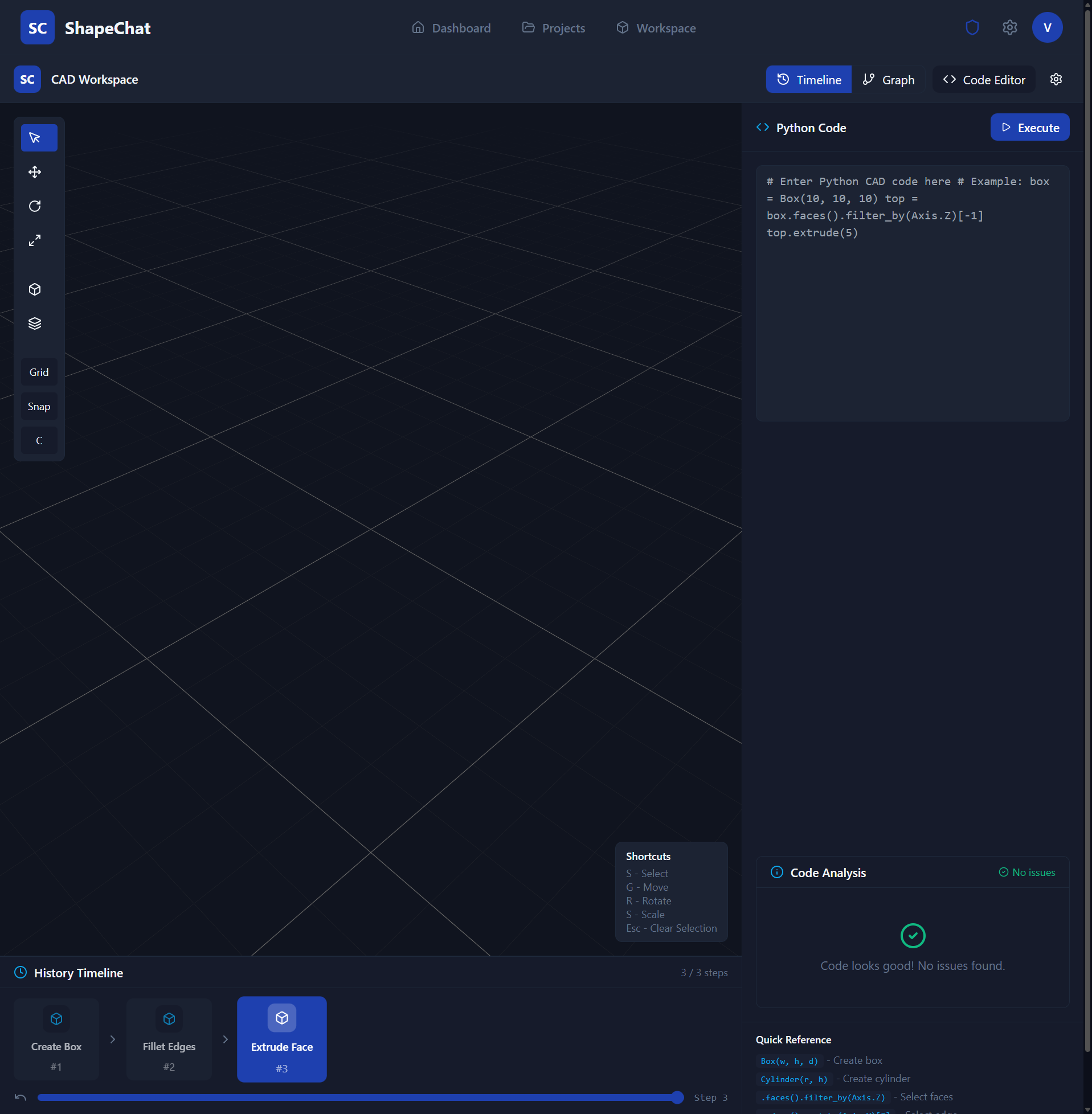Screen dimensions: 1092x1114
Task: Select the arrow selection tool
Action: click(x=38, y=138)
